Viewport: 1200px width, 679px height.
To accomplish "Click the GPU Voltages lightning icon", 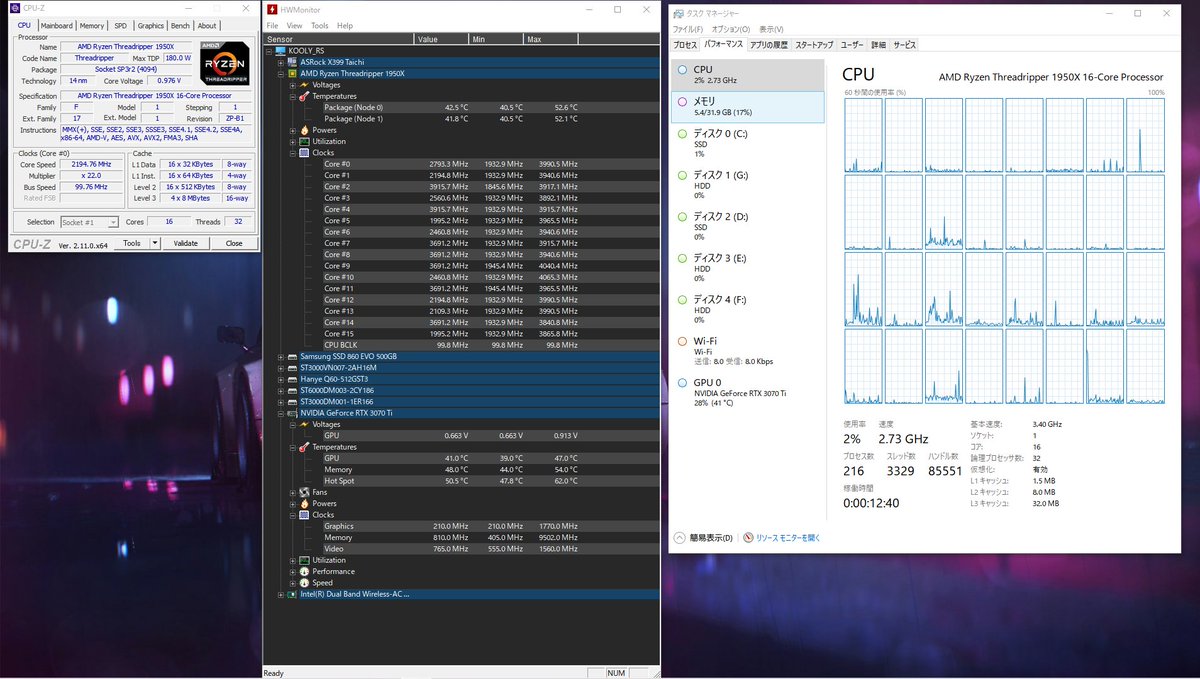I will [305, 424].
